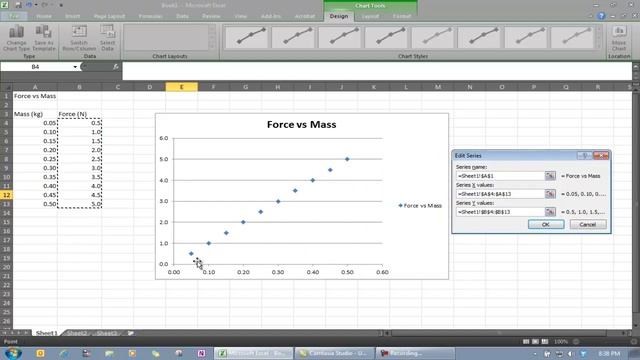The image size is (640, 360).
Task: Click the formula bar input
Action: pos(377,71)
